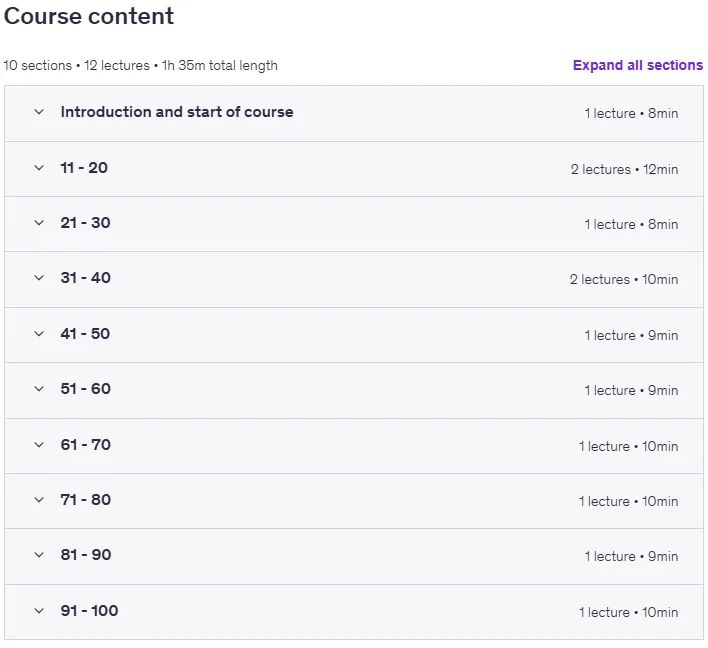This screenshot has width=708, height=648.
Task: Click 1 lecture • 10min for 91 - 100
Action: point(629,612)
